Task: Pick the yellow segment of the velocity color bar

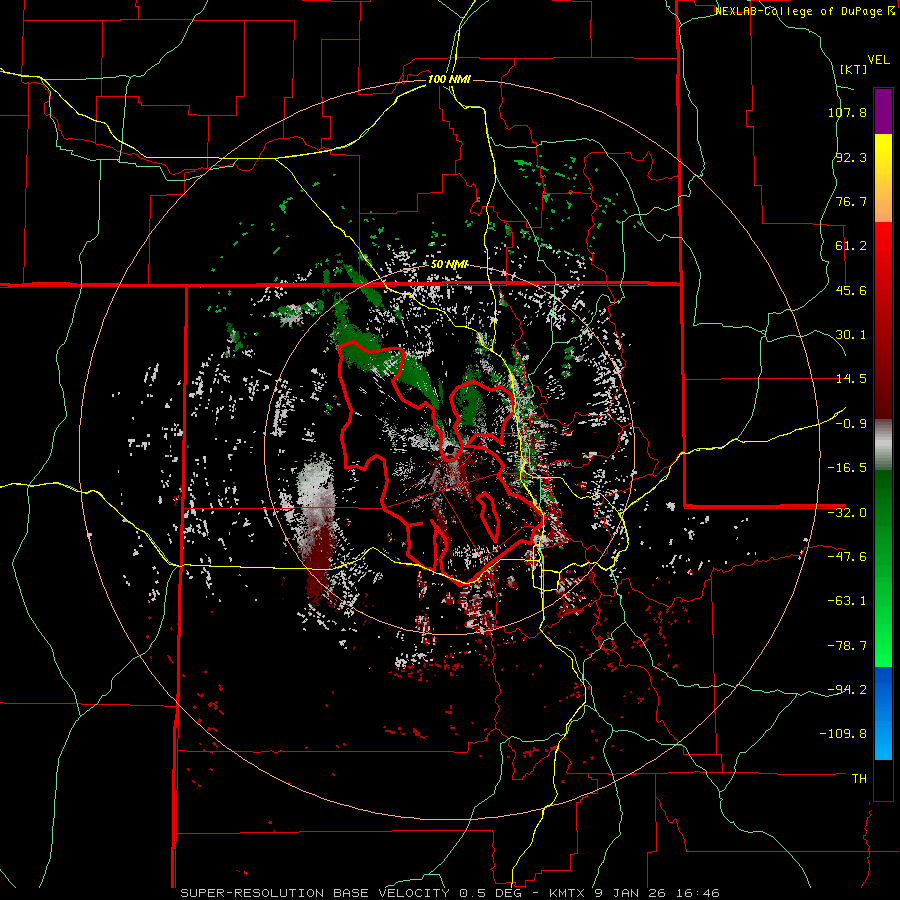Action: coord(883,178)
